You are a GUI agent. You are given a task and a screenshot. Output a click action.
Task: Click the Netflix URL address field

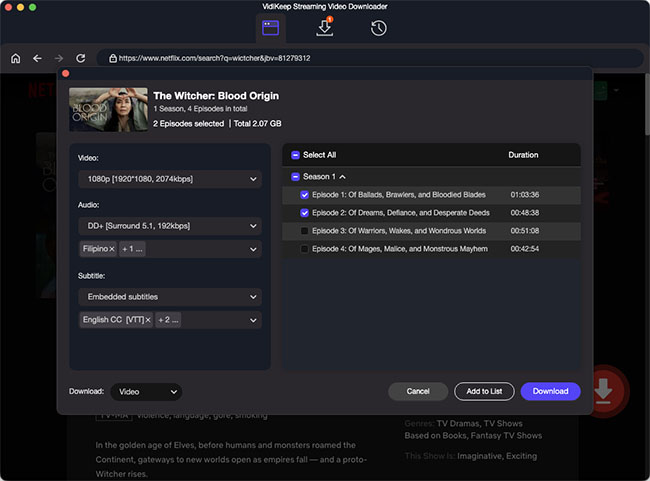coord(370,58)
